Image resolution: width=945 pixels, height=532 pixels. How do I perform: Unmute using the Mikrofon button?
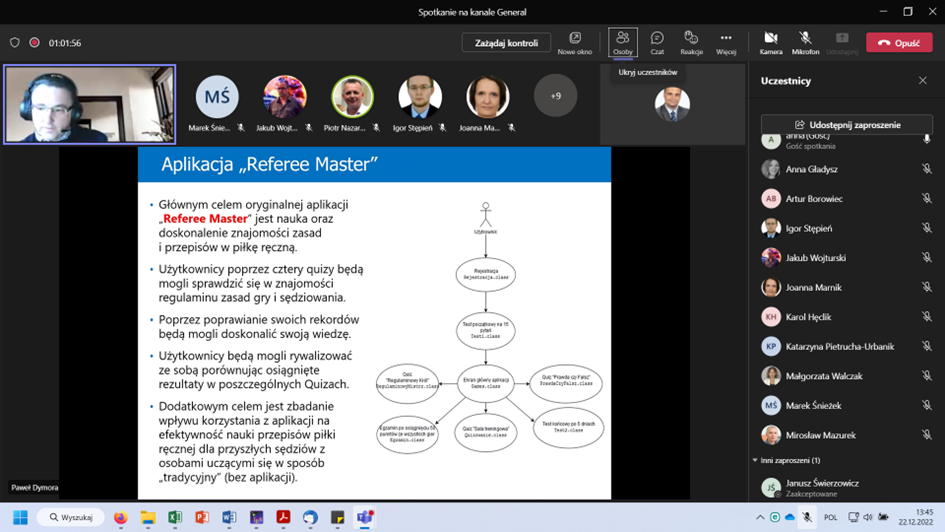point(805,42)
